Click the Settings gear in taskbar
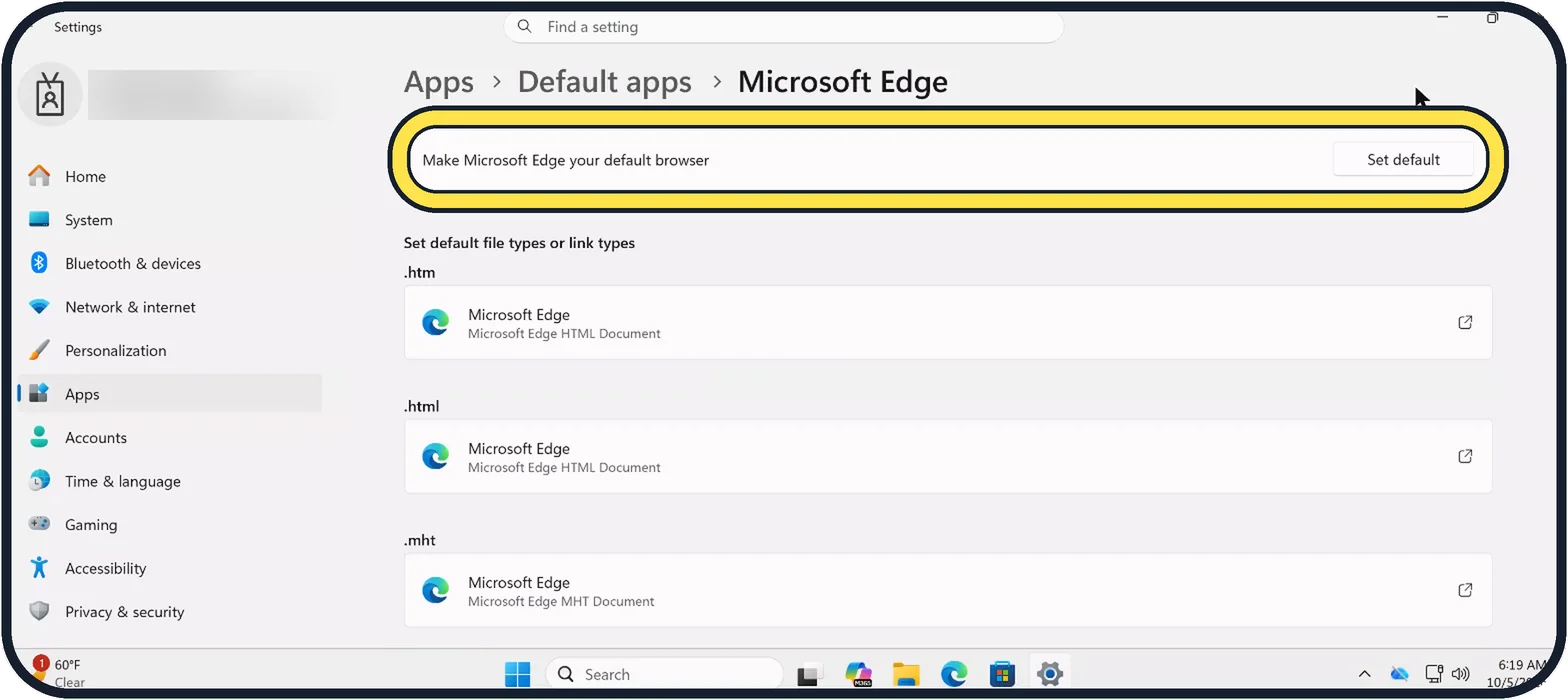1568x700 pixels. point(1049,674)
